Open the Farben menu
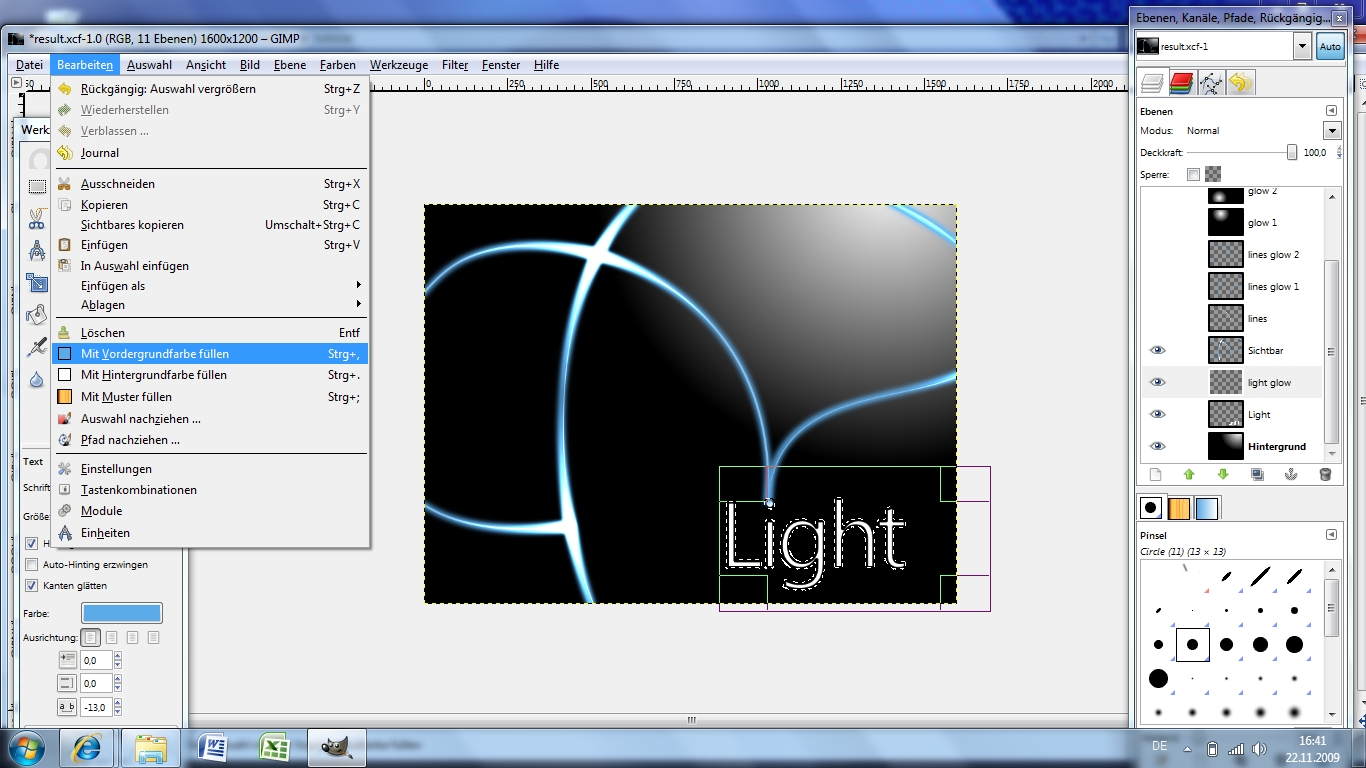 [338, 65]
